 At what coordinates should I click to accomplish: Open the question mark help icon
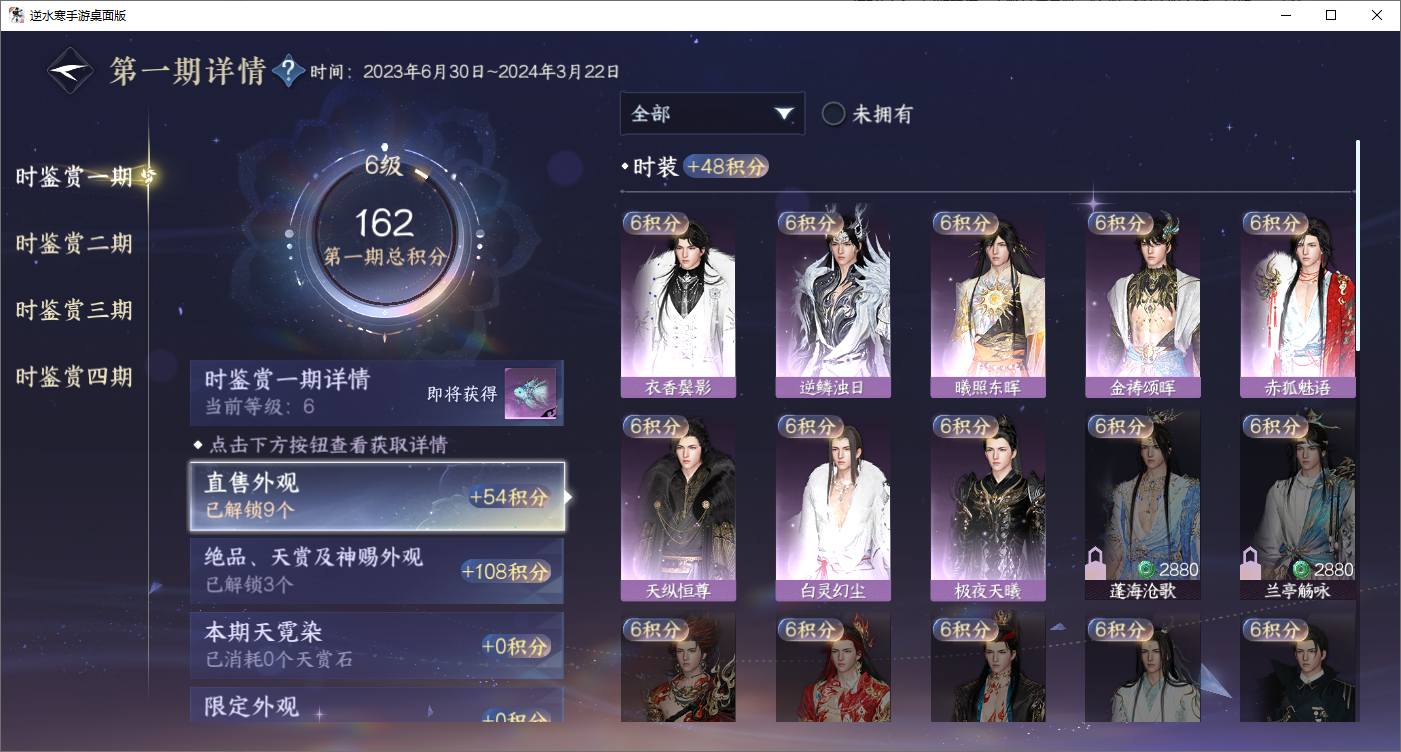pos(288,70)
